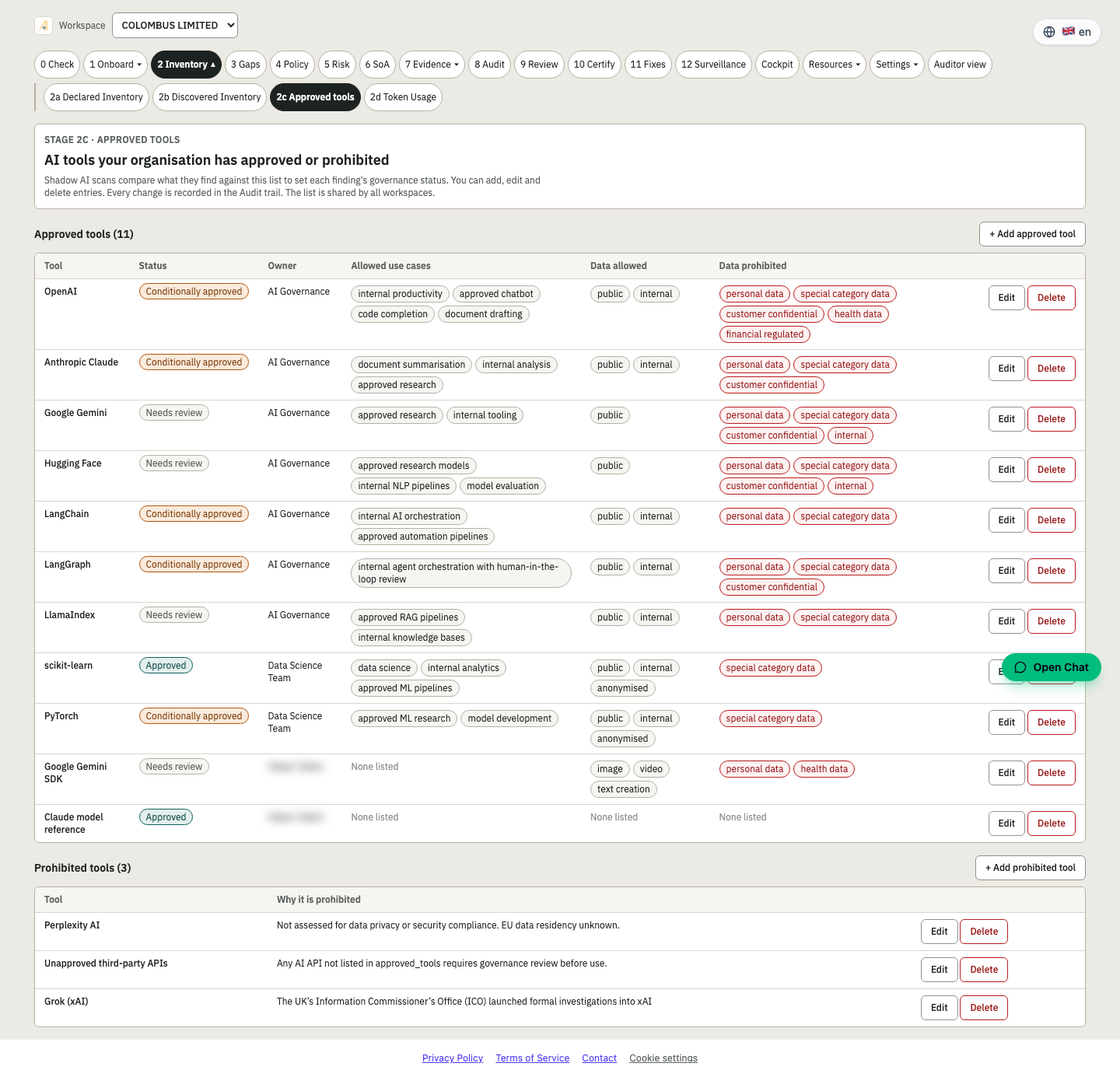Click the Add approved tool button
The width and height of the screenshot is (1120, 1077).
click(1032, 234)
